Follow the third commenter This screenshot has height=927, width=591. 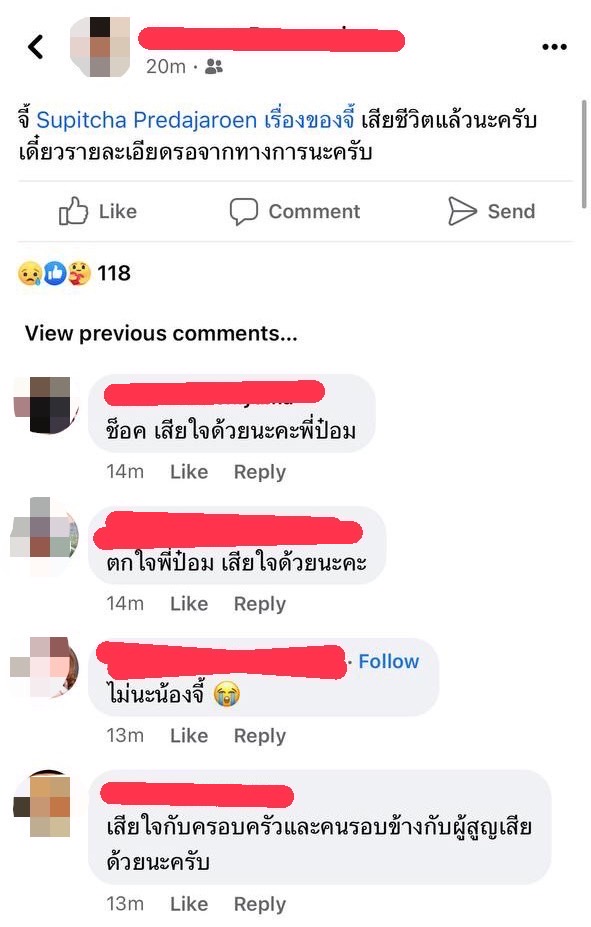coord(388,661)
